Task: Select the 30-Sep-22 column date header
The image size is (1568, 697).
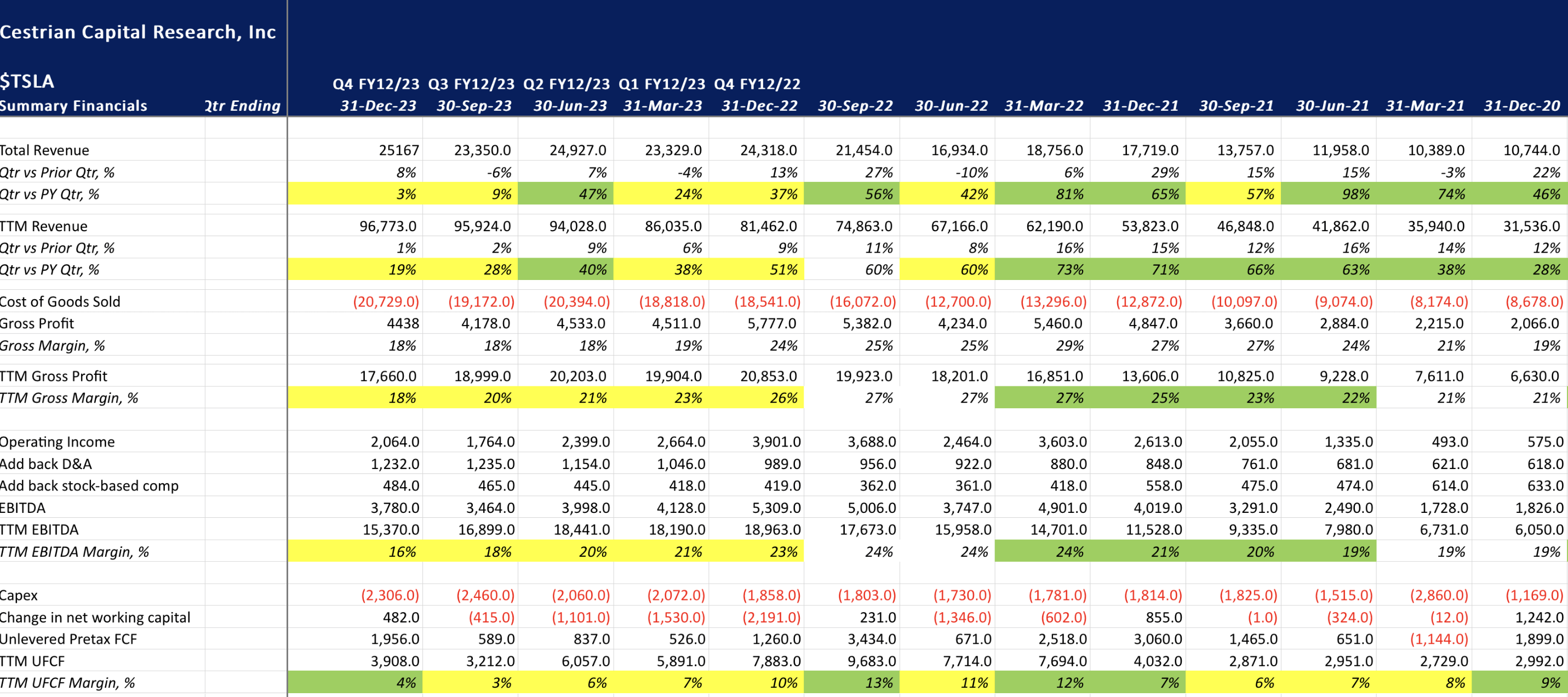Action: click(855, 106)
